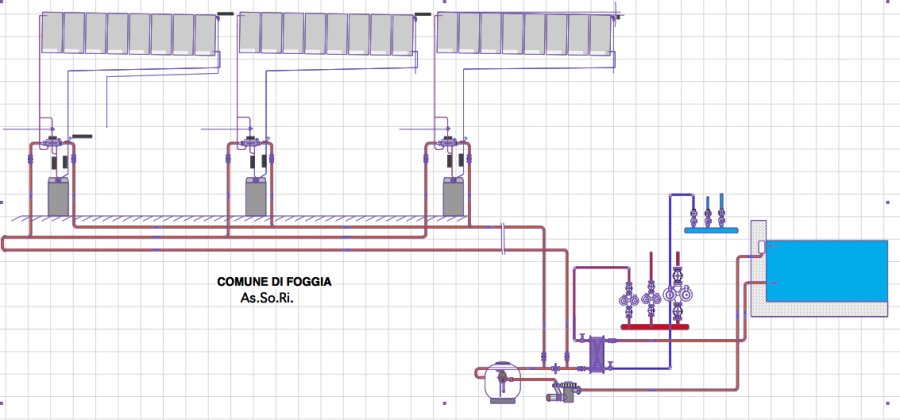Select the middle solar collector array

[x=327, y=33]
